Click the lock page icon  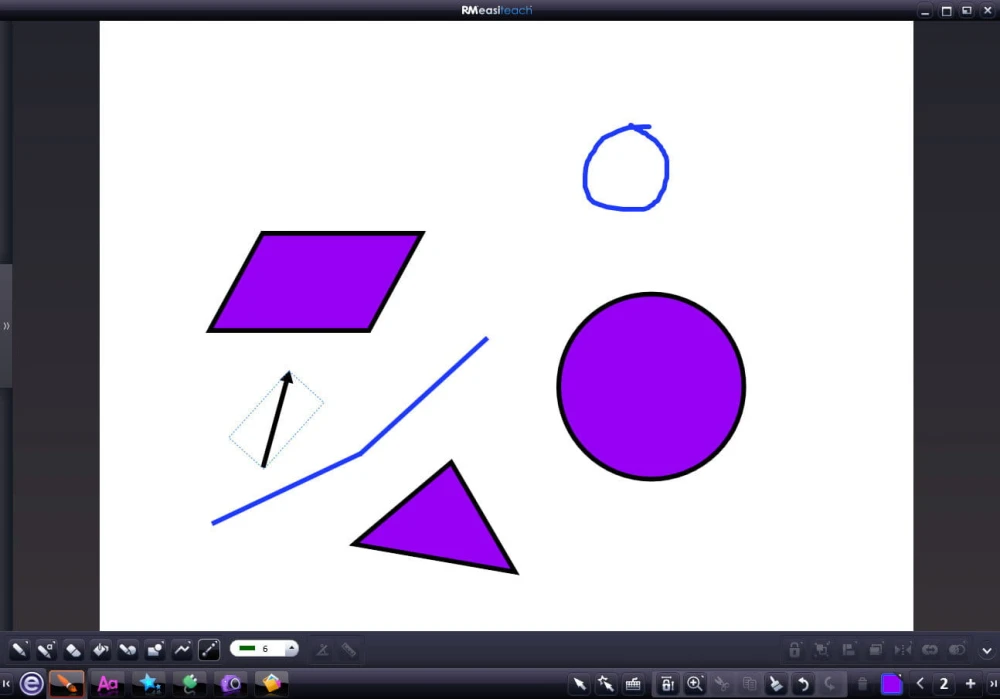click(x=667, y=684)
